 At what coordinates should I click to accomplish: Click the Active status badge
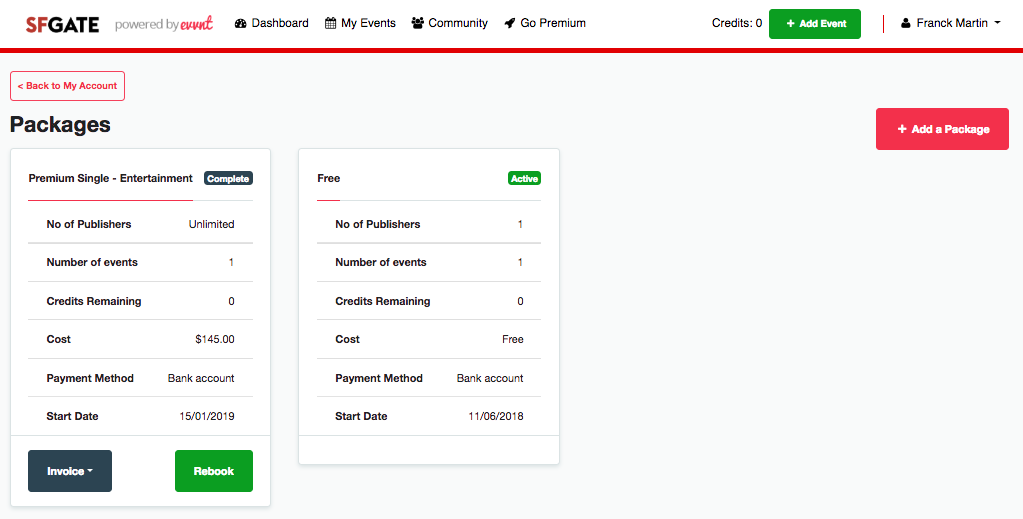pyautogui.click(x=525, y=178)
